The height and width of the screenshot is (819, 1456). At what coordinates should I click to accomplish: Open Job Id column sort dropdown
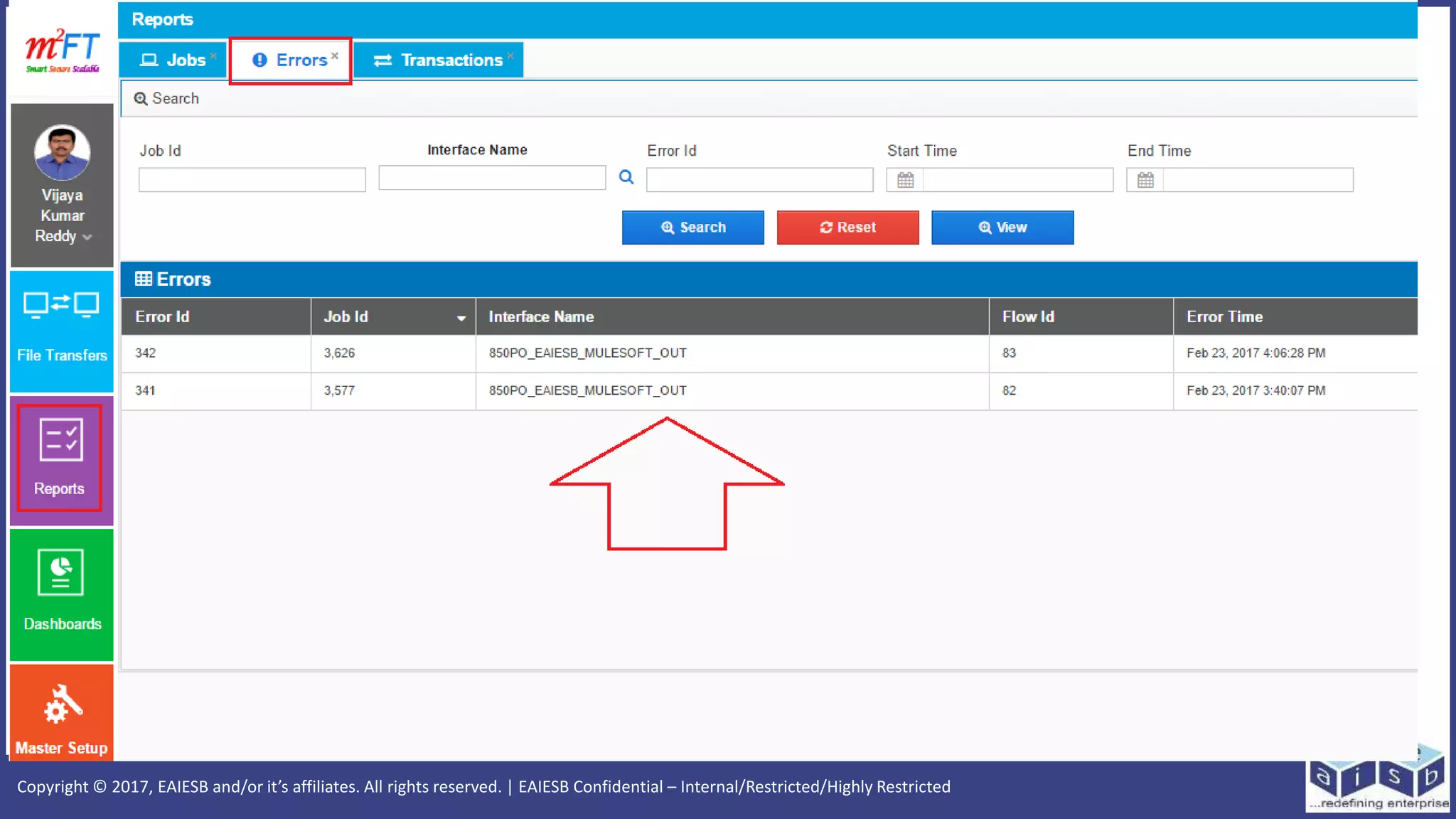click(x=461, y=318)
